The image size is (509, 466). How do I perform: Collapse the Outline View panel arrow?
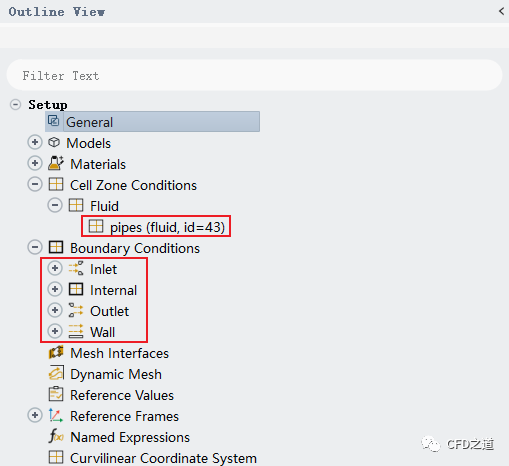pyautogui.click(x=501, y=11)
